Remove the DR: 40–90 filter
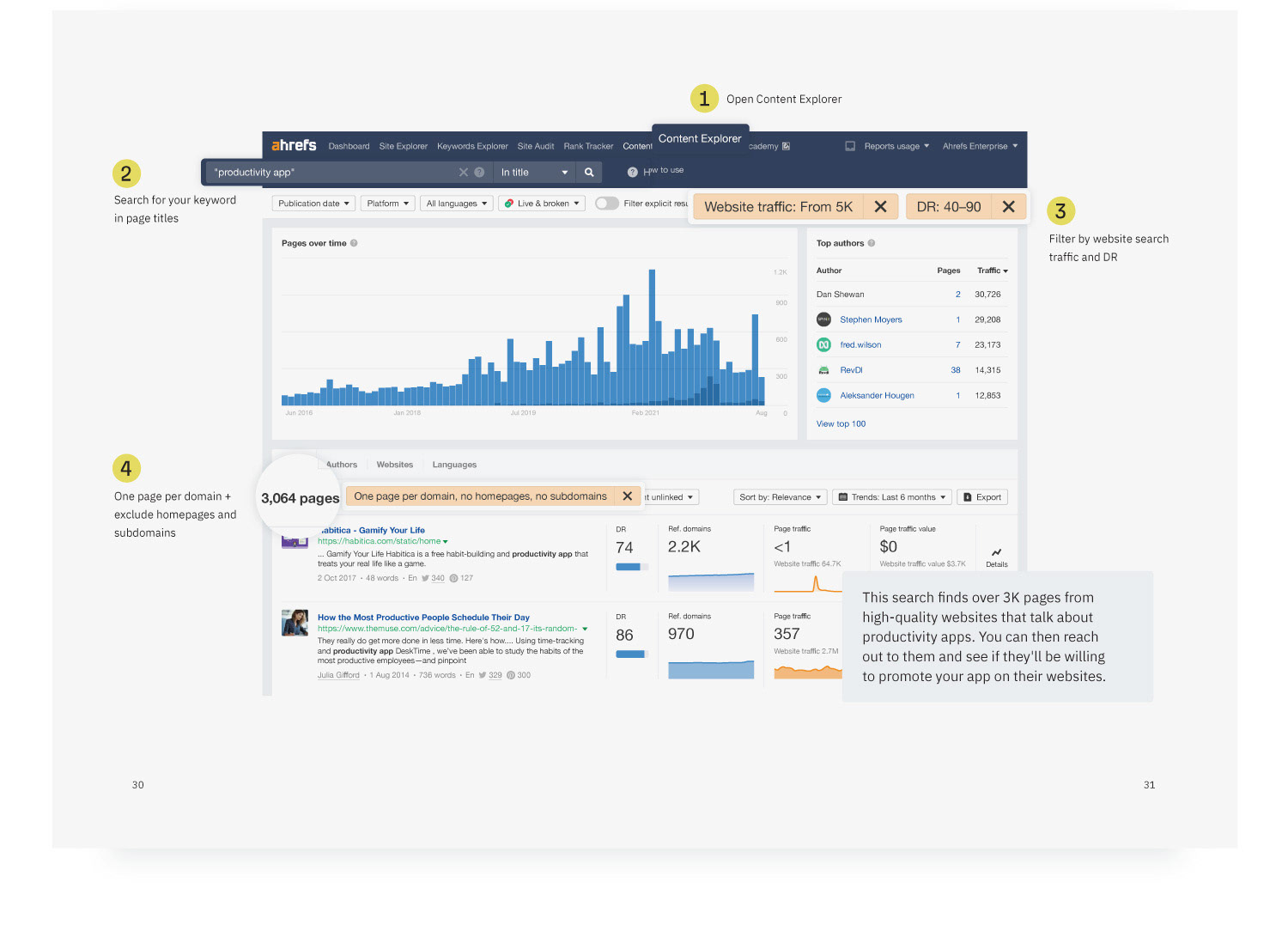 point(1008,206)
